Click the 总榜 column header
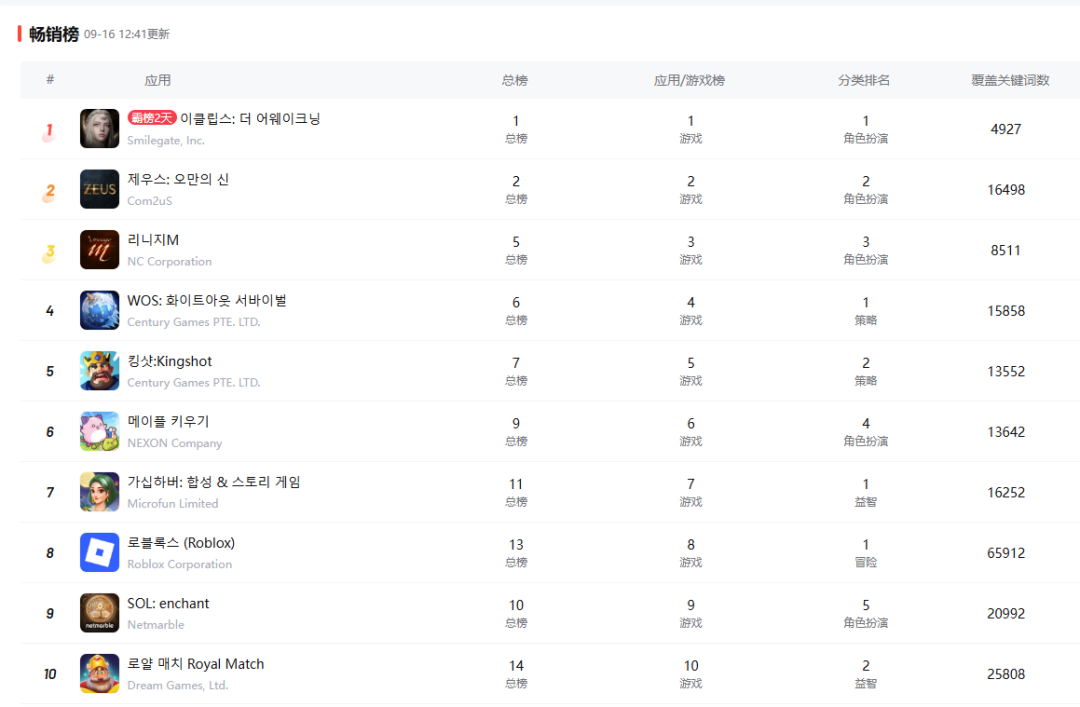Viewport: 1080px width, 707px height. pos(515,81)
